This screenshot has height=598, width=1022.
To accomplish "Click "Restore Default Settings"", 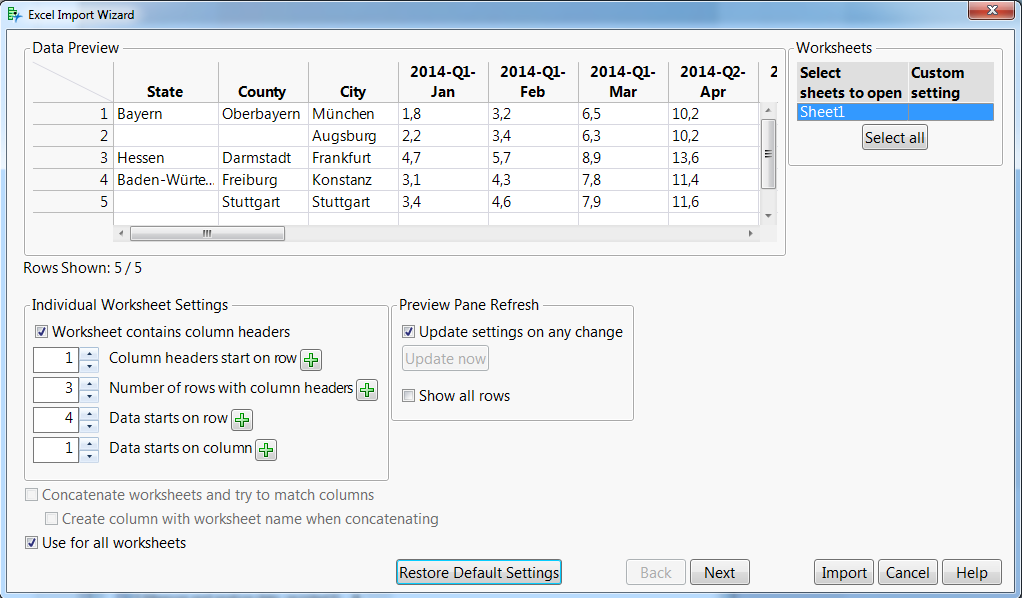I will point(478,572).
